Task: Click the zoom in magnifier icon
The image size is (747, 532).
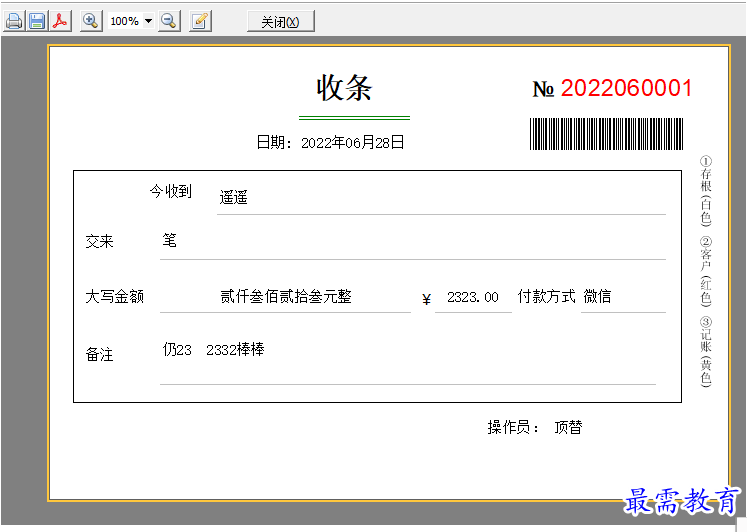Action: click(x=91, y=21)
